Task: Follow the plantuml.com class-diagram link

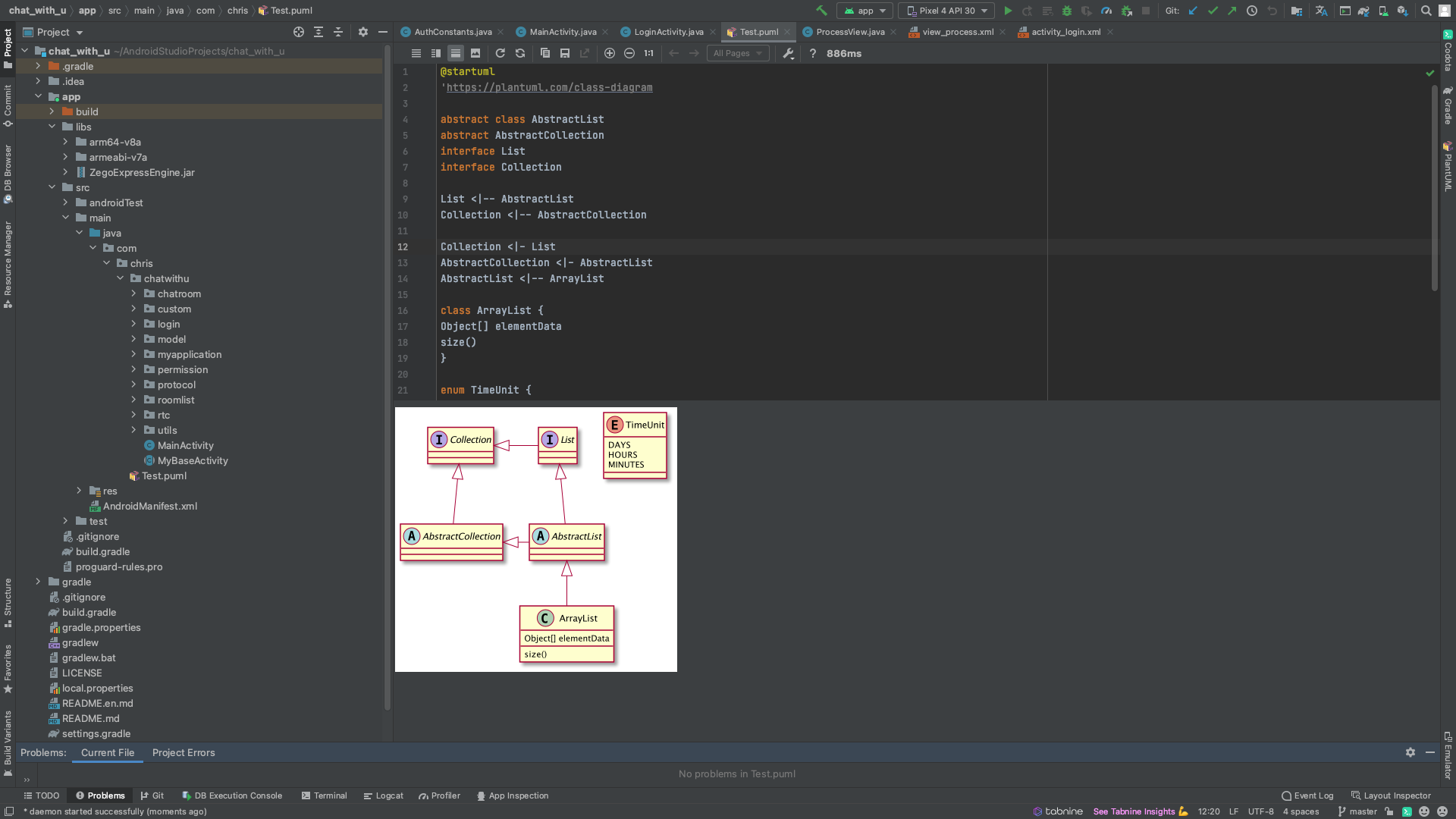Action: tap(549, 87)
